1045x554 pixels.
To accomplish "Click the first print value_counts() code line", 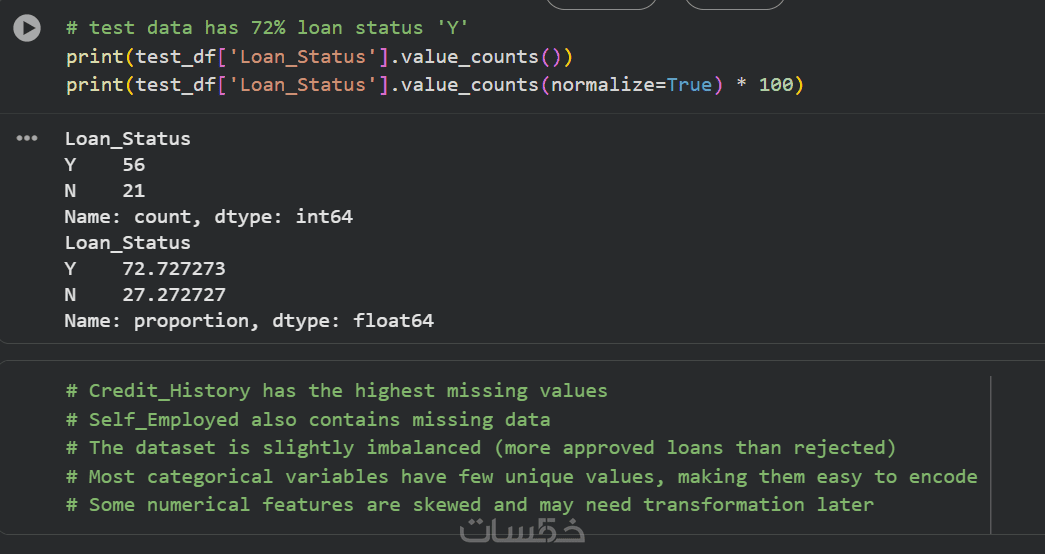I will (x=319, y=57).
